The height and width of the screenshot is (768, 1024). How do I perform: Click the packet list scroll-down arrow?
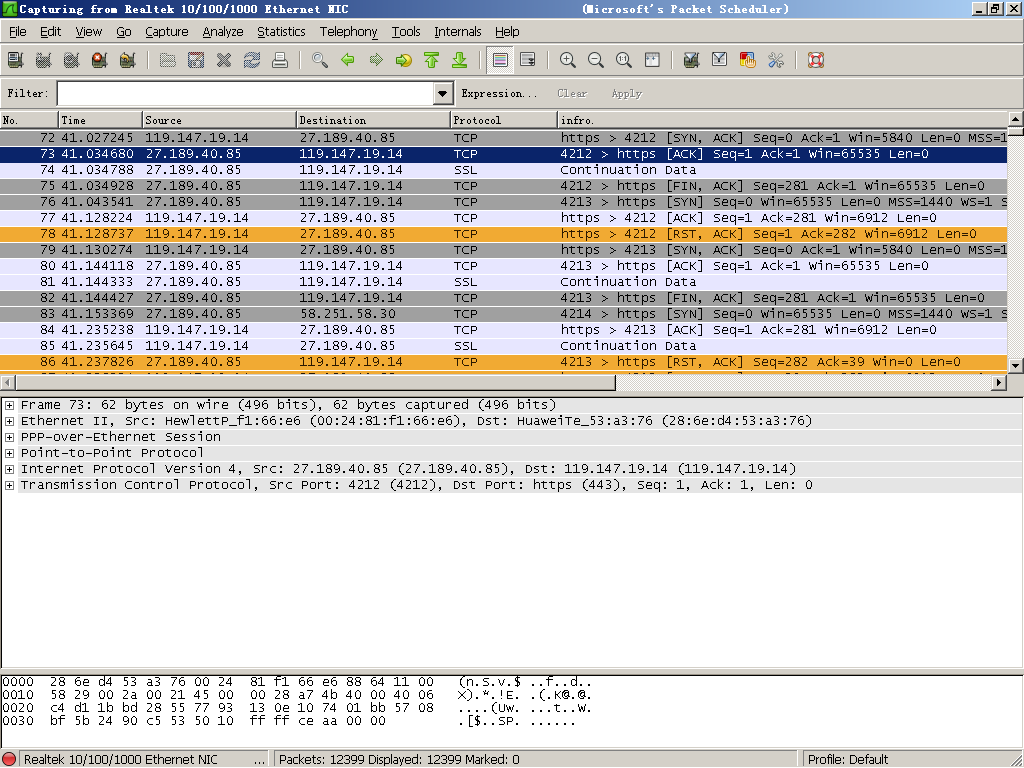click(x=1016, y=366)
